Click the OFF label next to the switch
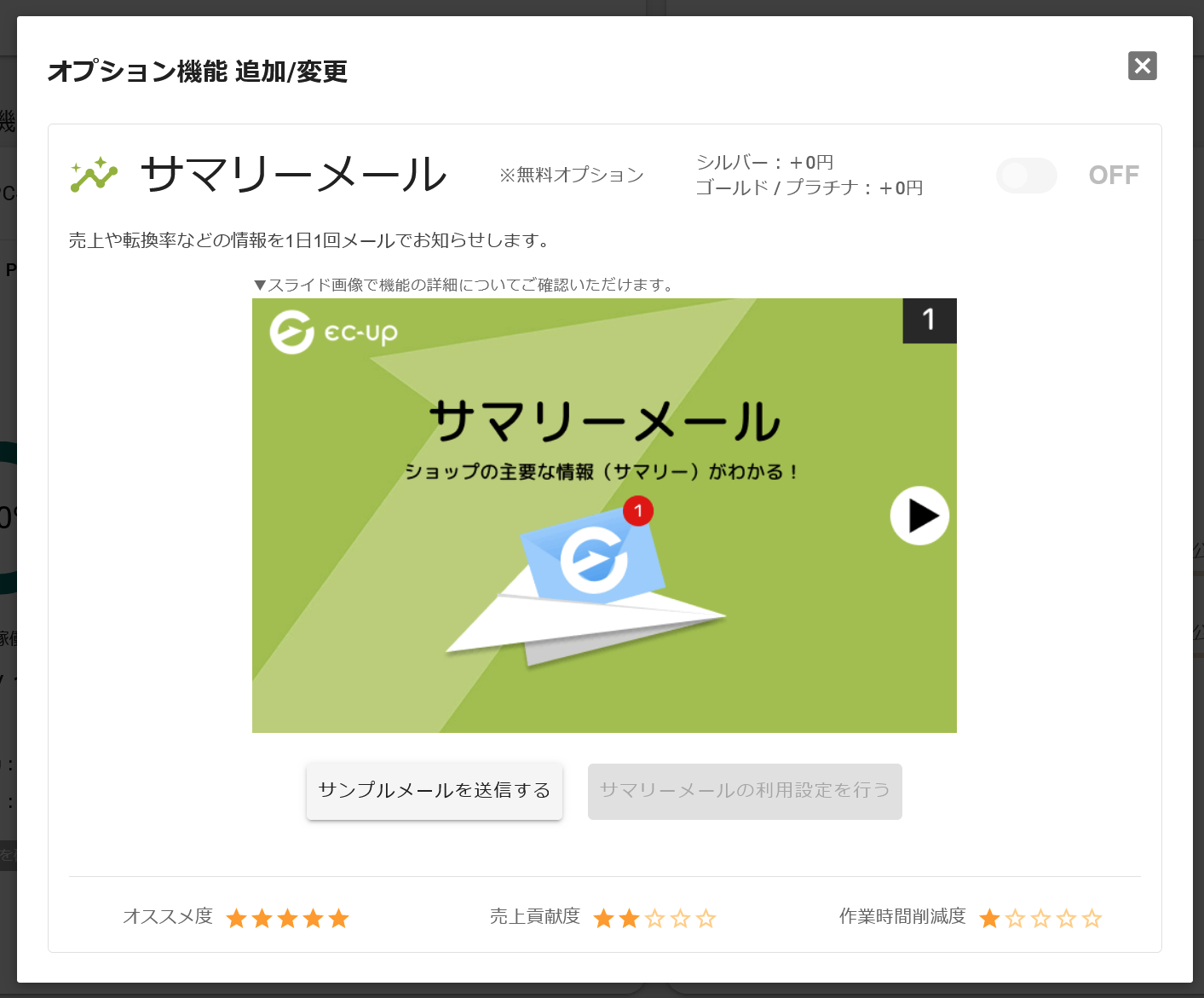1204x998 pixels. (1114, 175)
